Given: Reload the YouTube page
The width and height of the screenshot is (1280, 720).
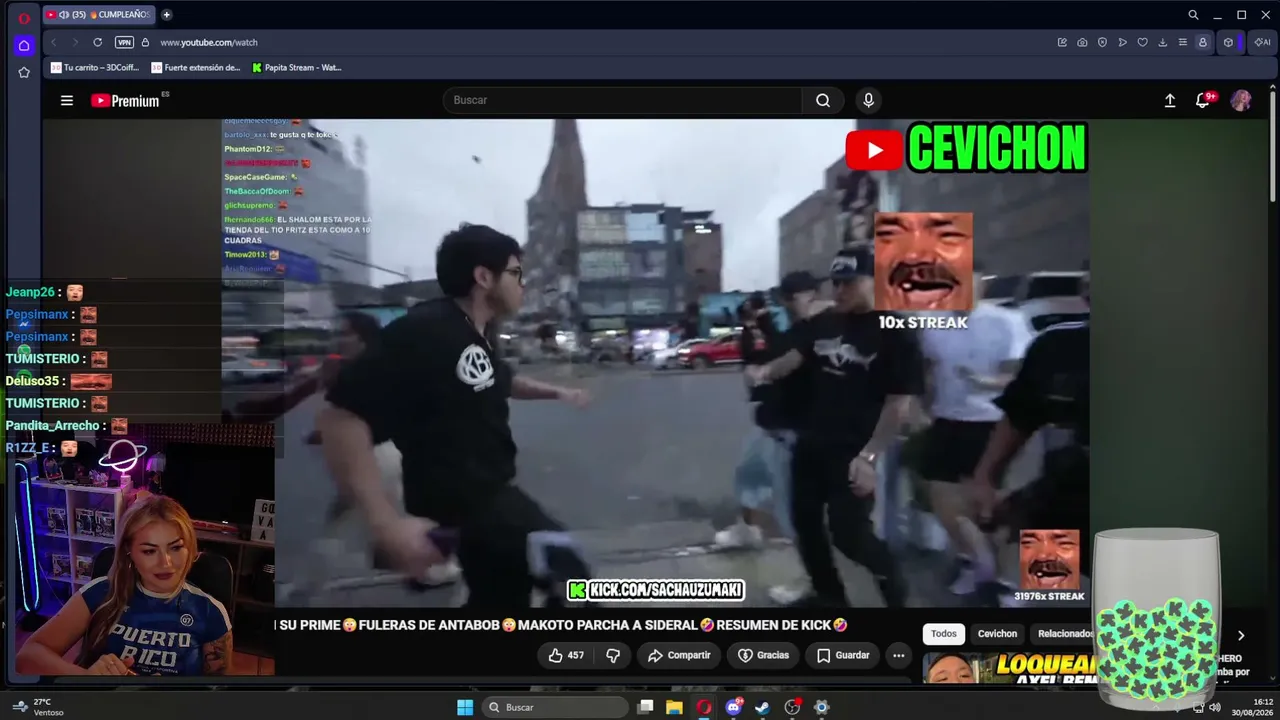Looking at the screenshot, I should (97, 42).
